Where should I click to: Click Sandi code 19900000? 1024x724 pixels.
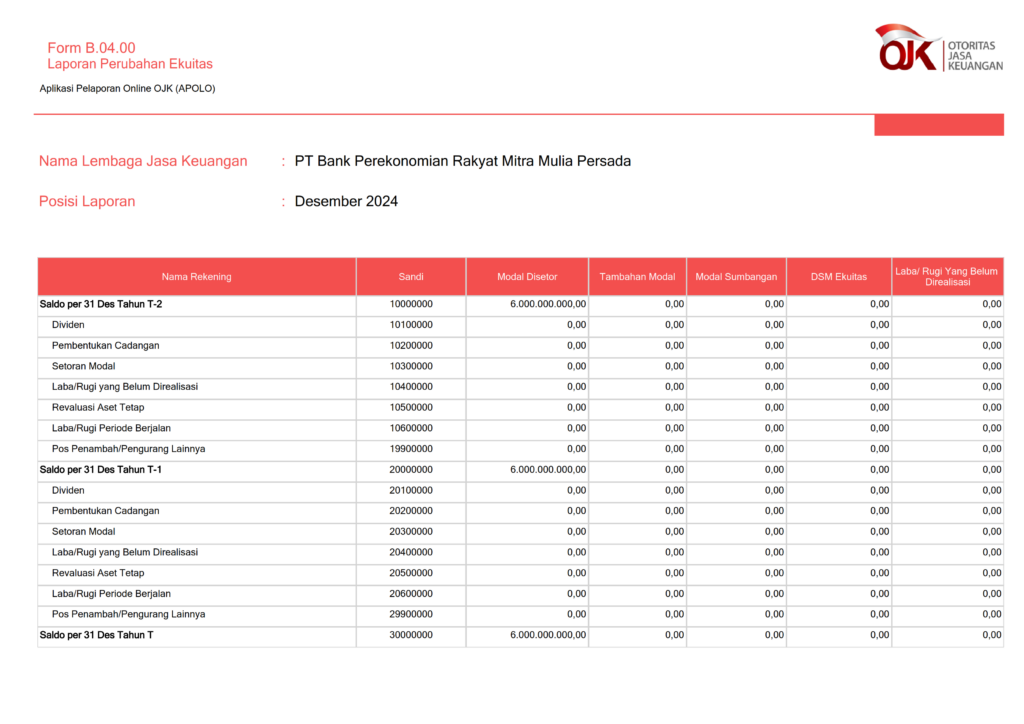point(411,449)
